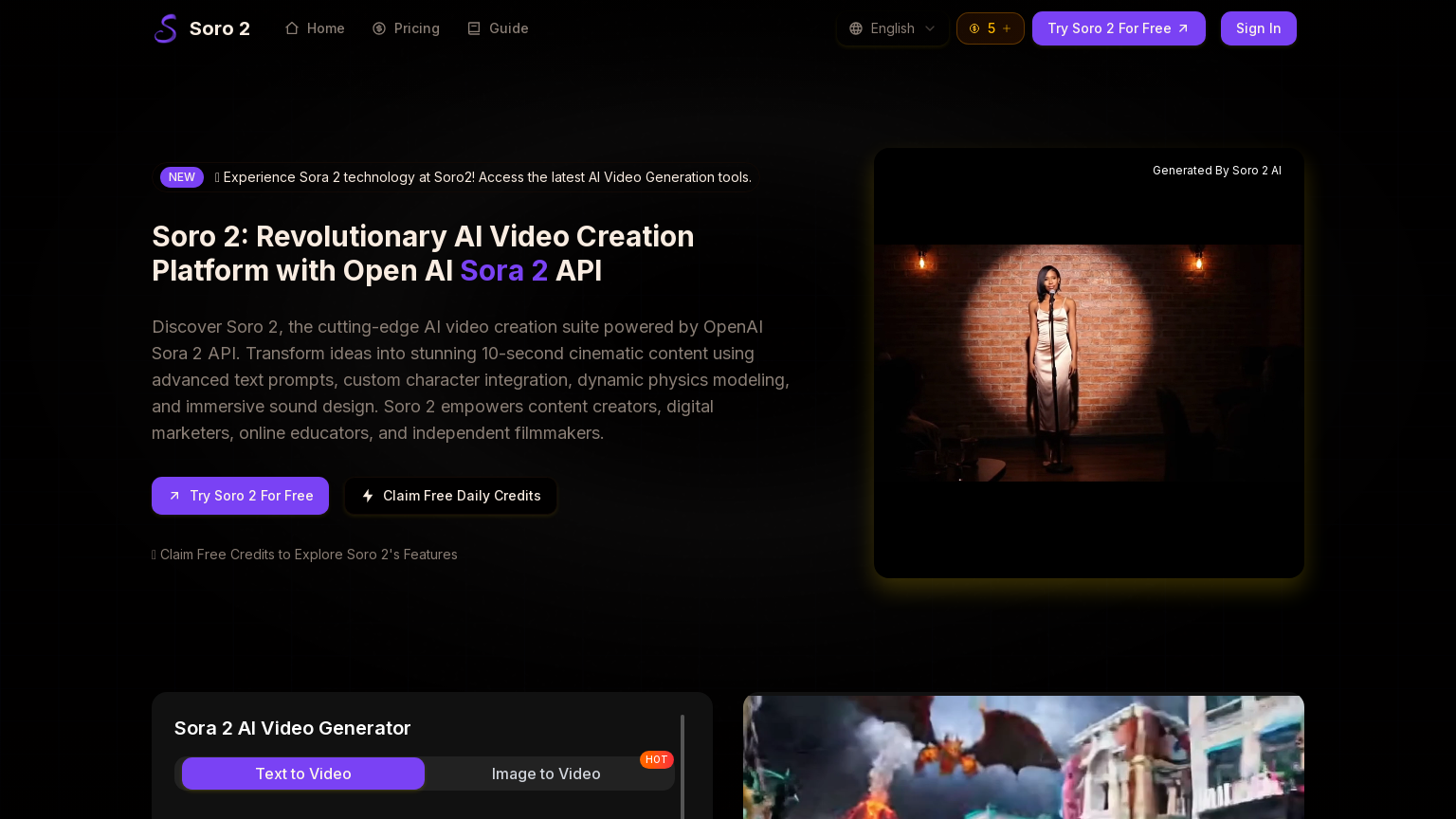Click the globe language icon
Image resolution: width=1456 pixels, height=819 pixels.
tap(856, 28)
